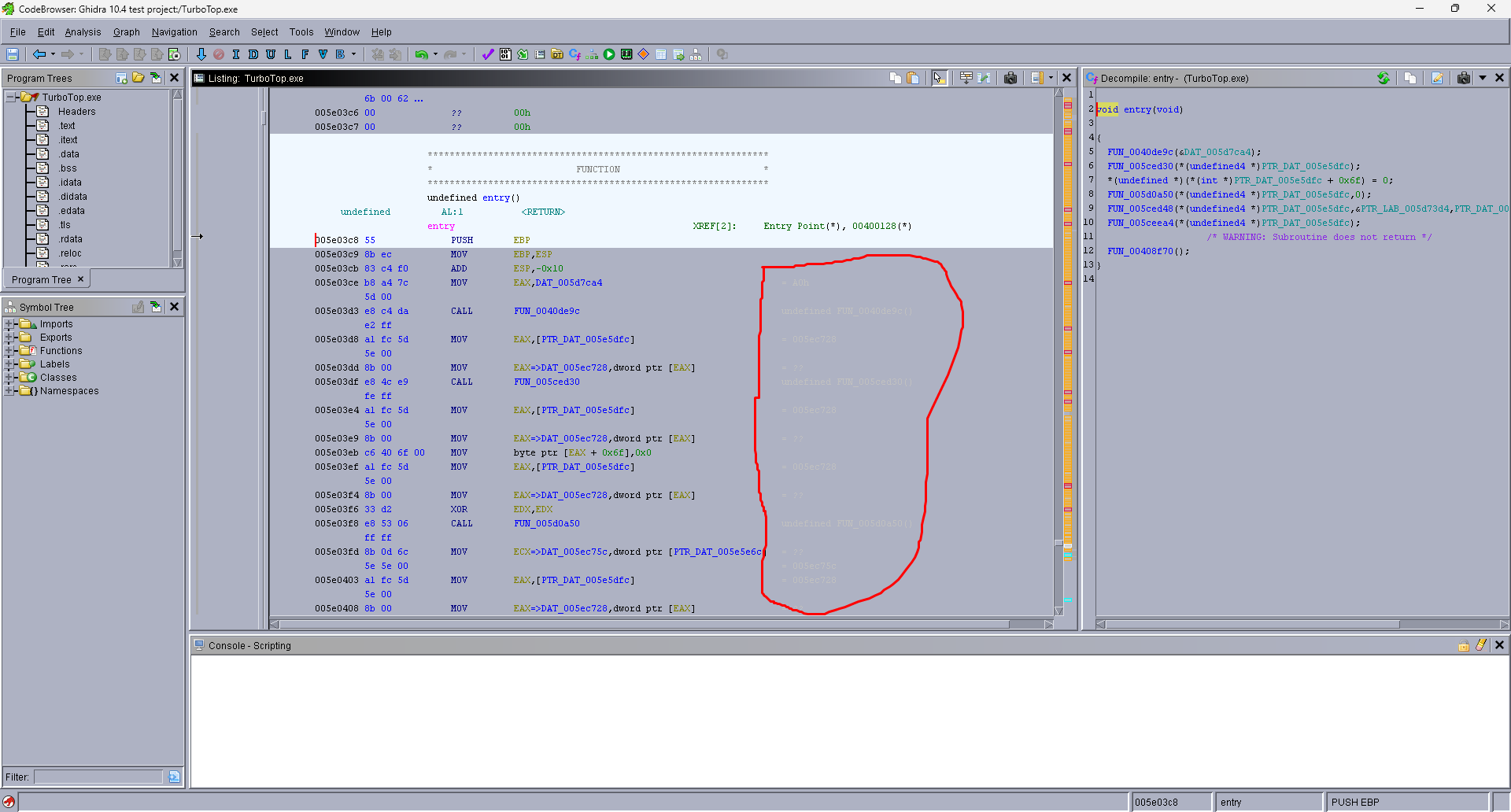Take a snapshot of the Listing view
Screen dimensions: 1511x812
click(1010, 78)
